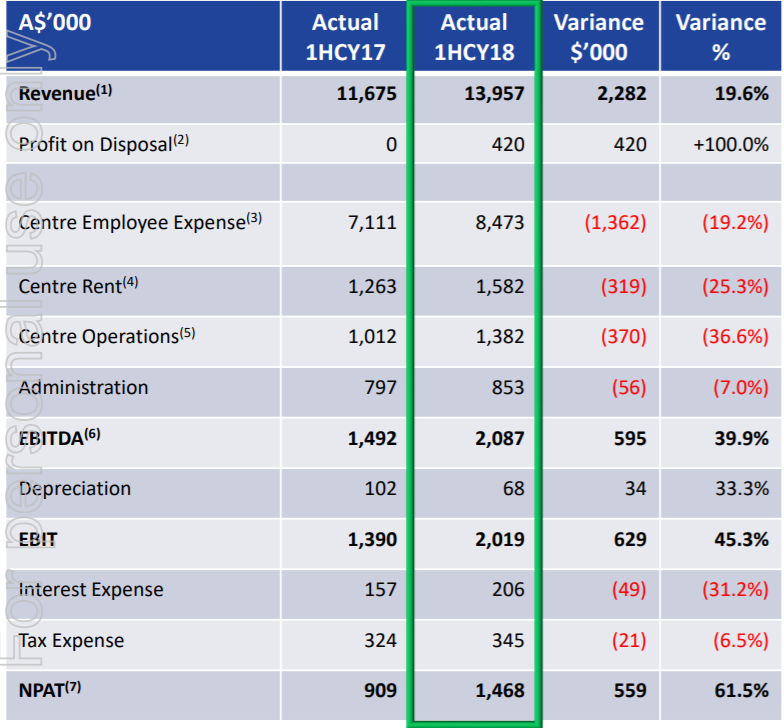
Task: Select the Tax Expense label
Action: 72,640
